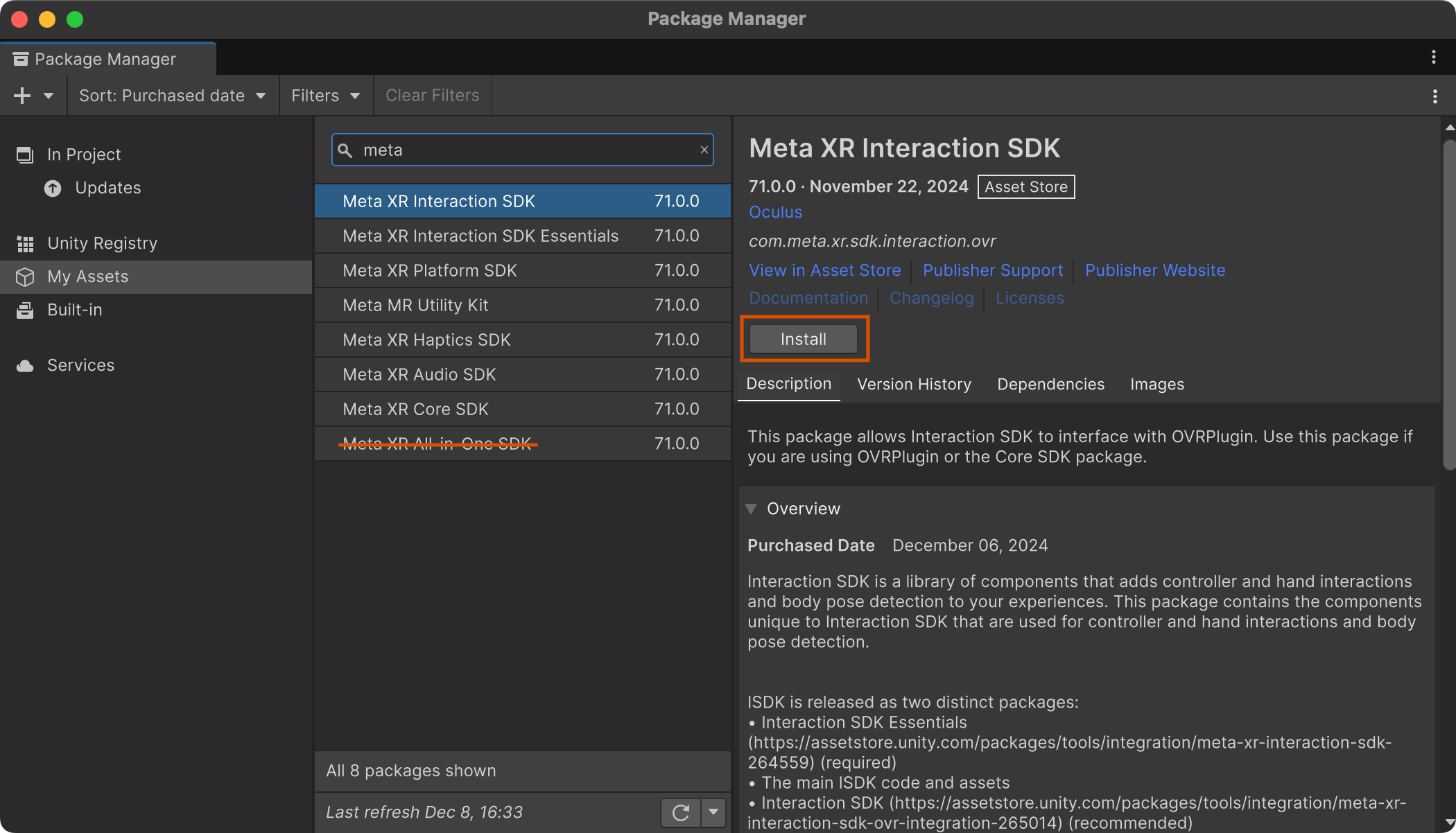Clear the meta search query
This screenshot has height=833, width=1456.
[704, 150]
